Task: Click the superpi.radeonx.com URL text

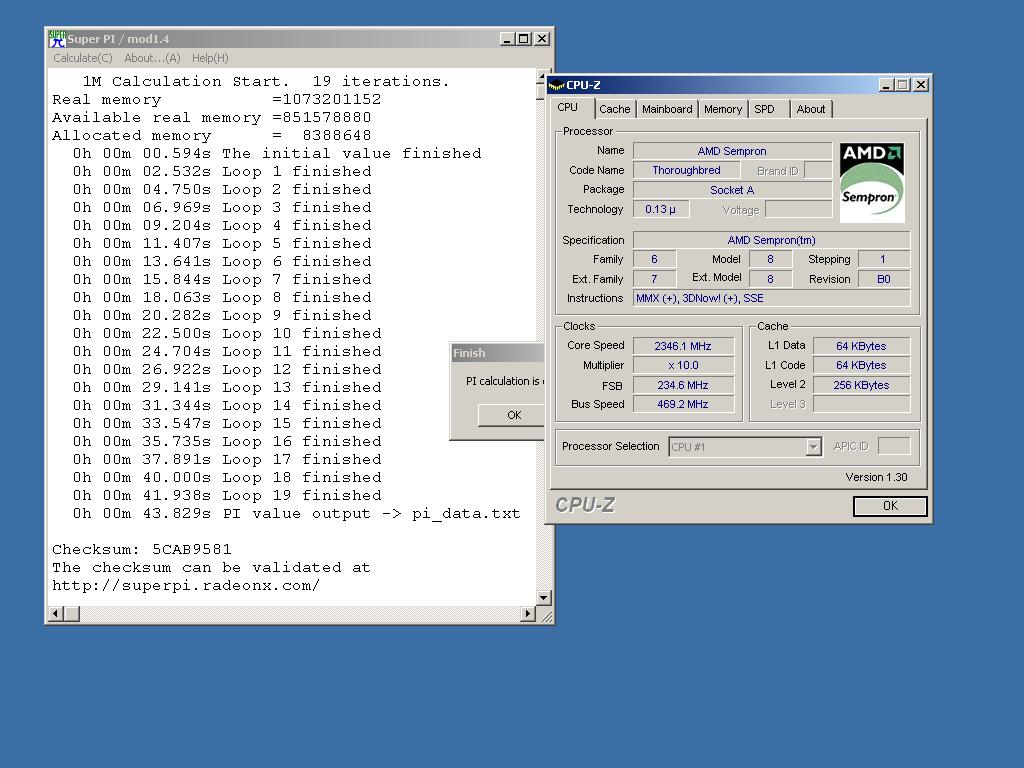Action: point(186,585)
